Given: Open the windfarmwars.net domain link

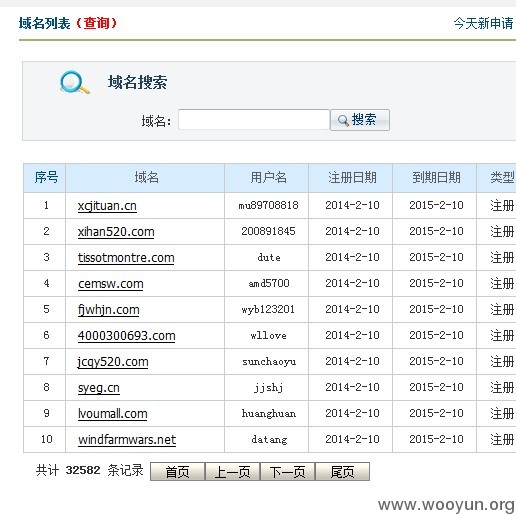Looking at the screenshot, I should [127, 440].
